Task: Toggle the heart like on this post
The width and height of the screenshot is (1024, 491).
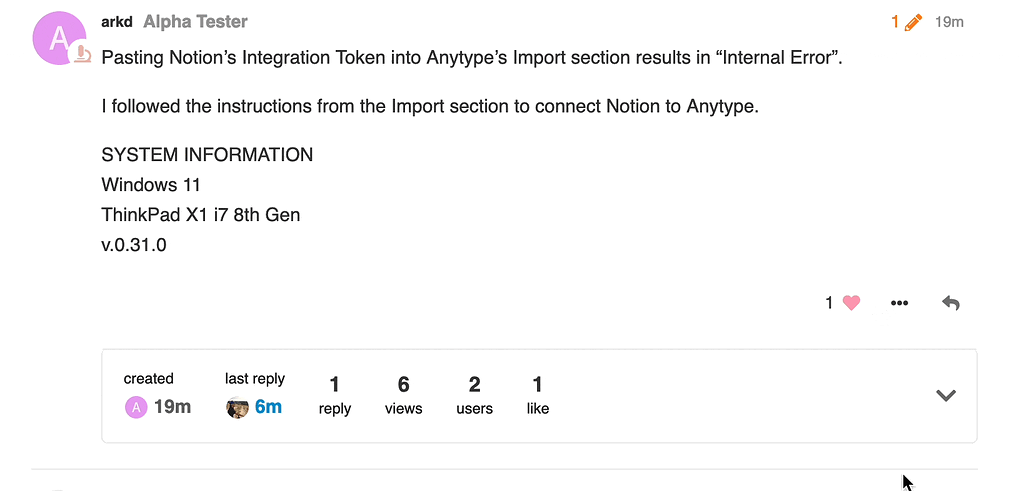Action: [851, 303]
